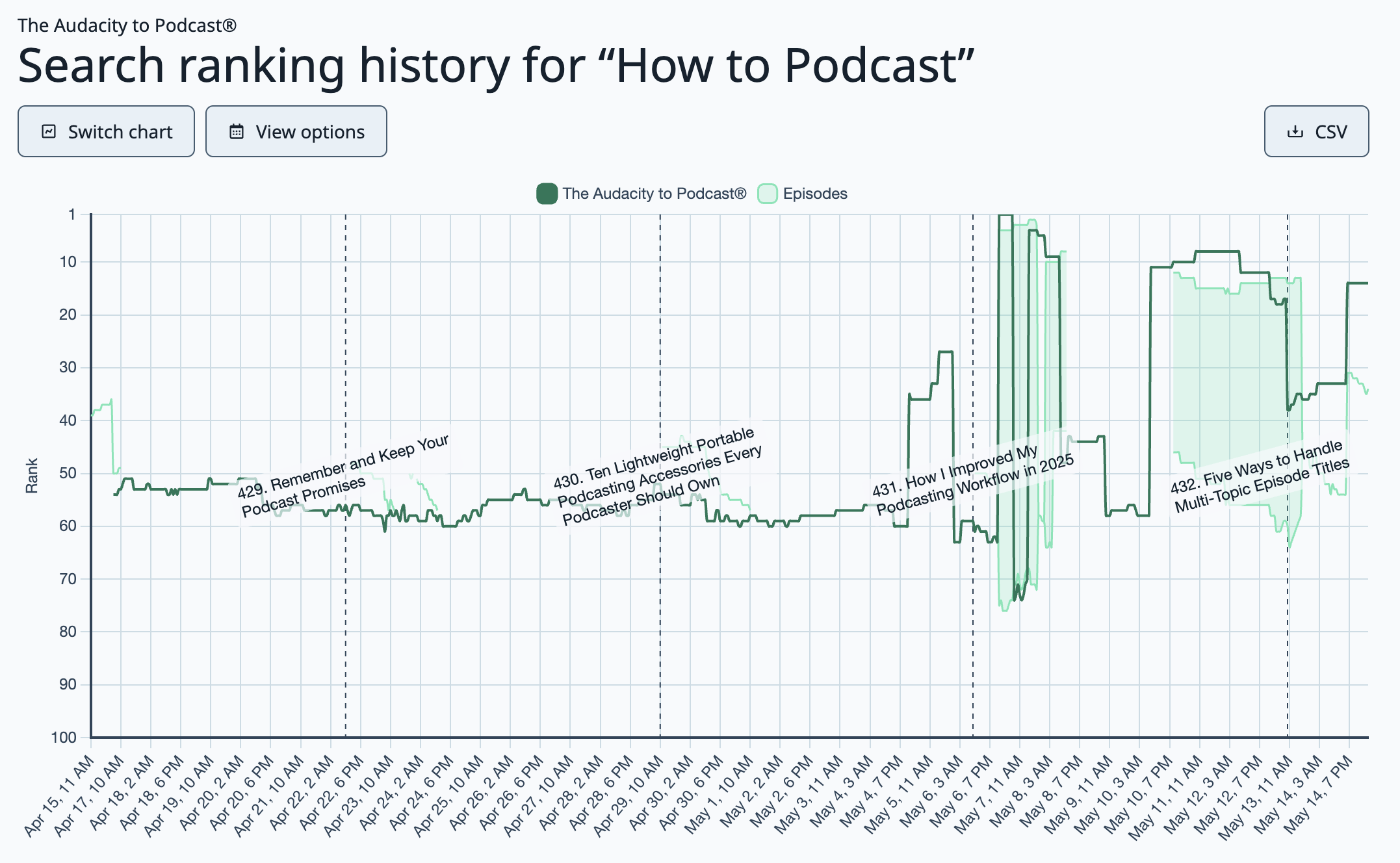Download data with the CSV button

[x=1316, y=131]
